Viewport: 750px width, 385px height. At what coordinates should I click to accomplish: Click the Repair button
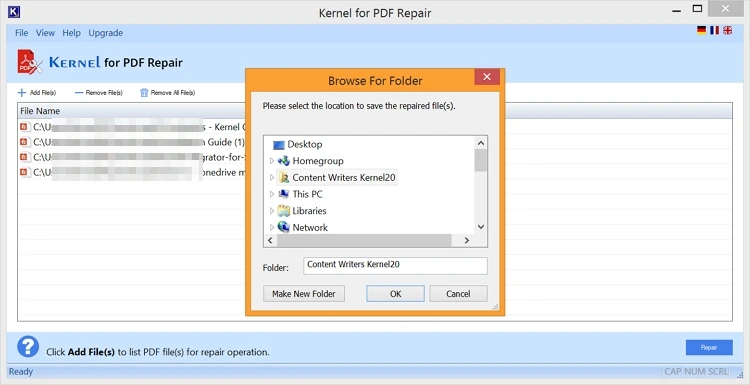point(709,348)
